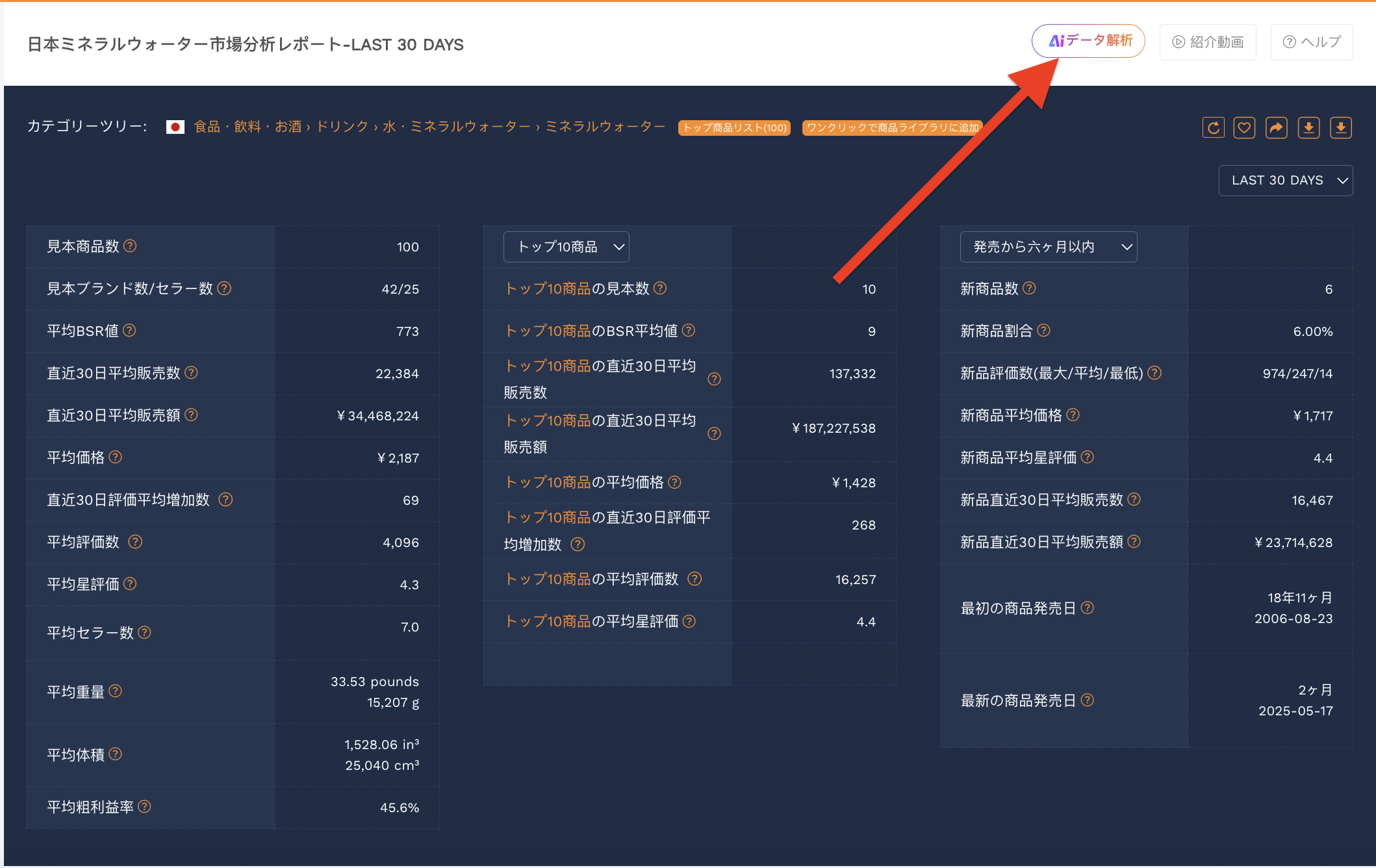
Task: Click the ¥34,468,224 sales value
Action: (x=377, y=416)
